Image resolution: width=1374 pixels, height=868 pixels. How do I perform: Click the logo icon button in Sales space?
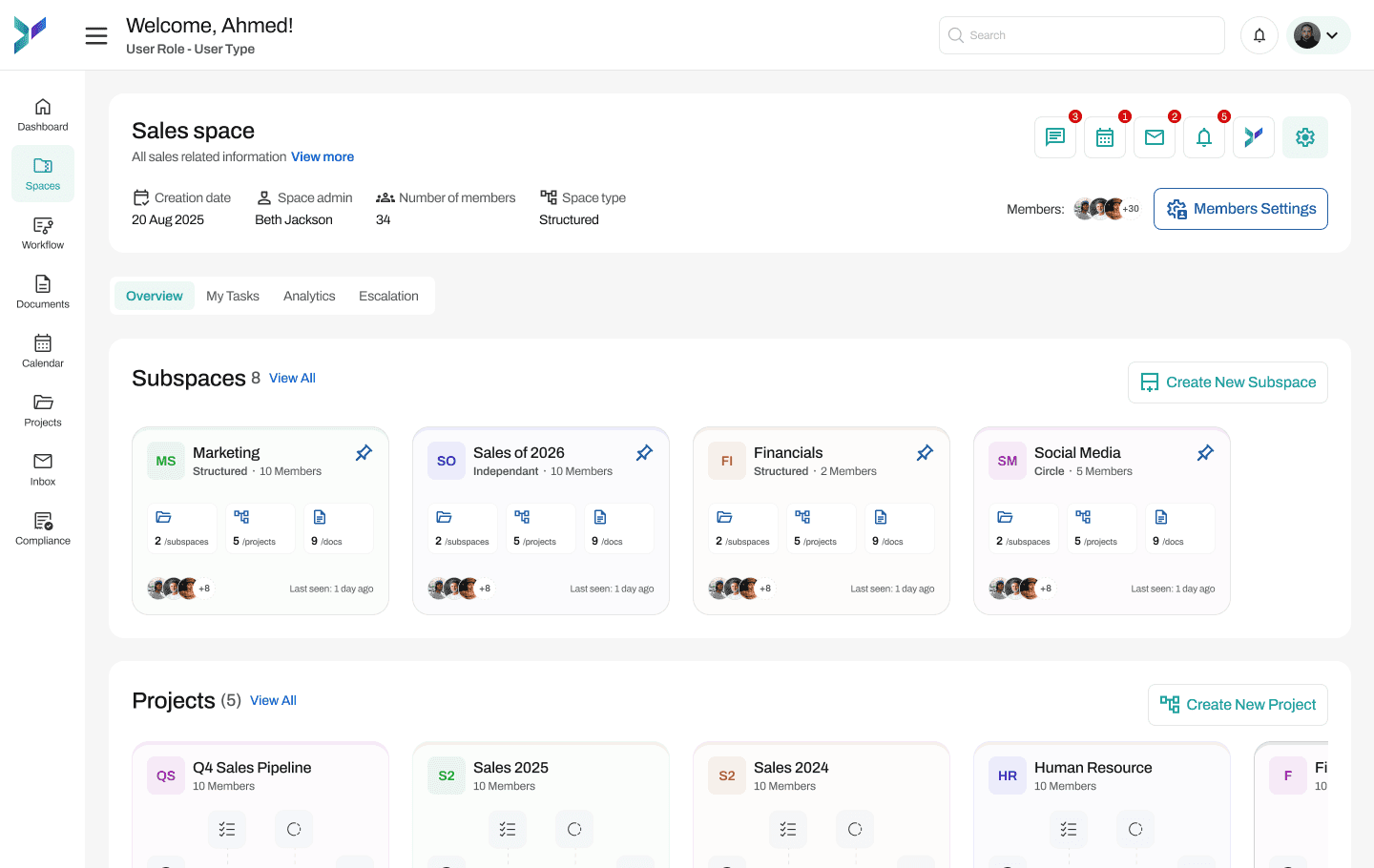[1254, 137]
